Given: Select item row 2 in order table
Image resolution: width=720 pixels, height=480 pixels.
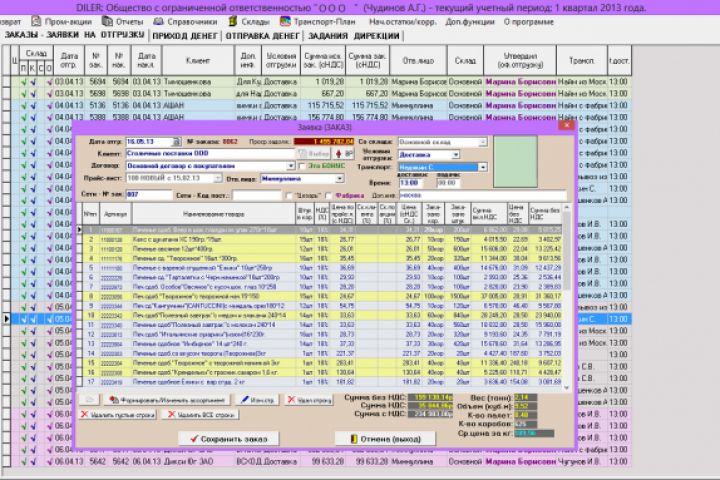Looking at the screenshot, I should (321, 239).
